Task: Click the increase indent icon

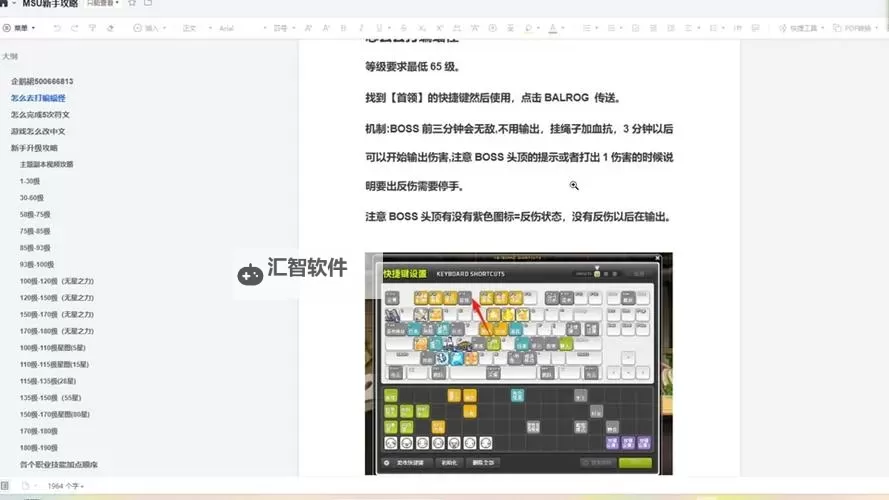Action: (671, 28)
